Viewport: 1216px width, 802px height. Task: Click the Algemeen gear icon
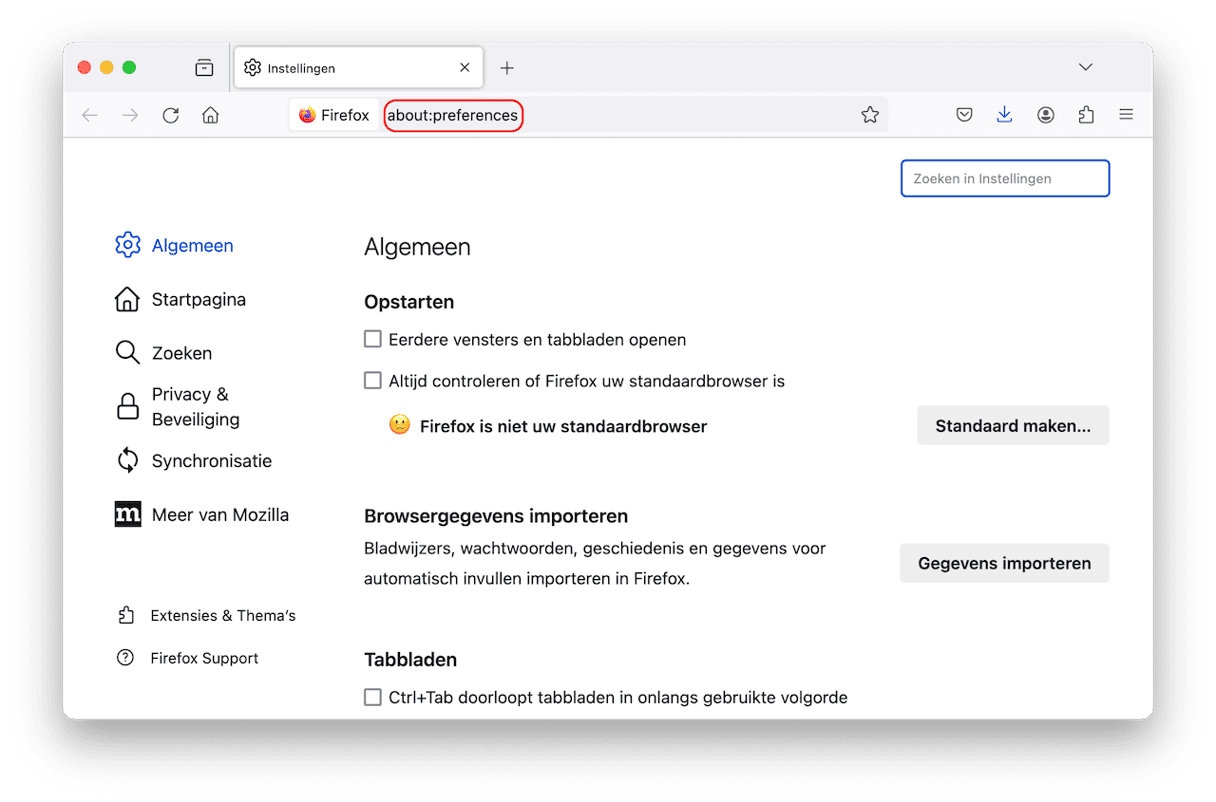(x=127, y=245)
